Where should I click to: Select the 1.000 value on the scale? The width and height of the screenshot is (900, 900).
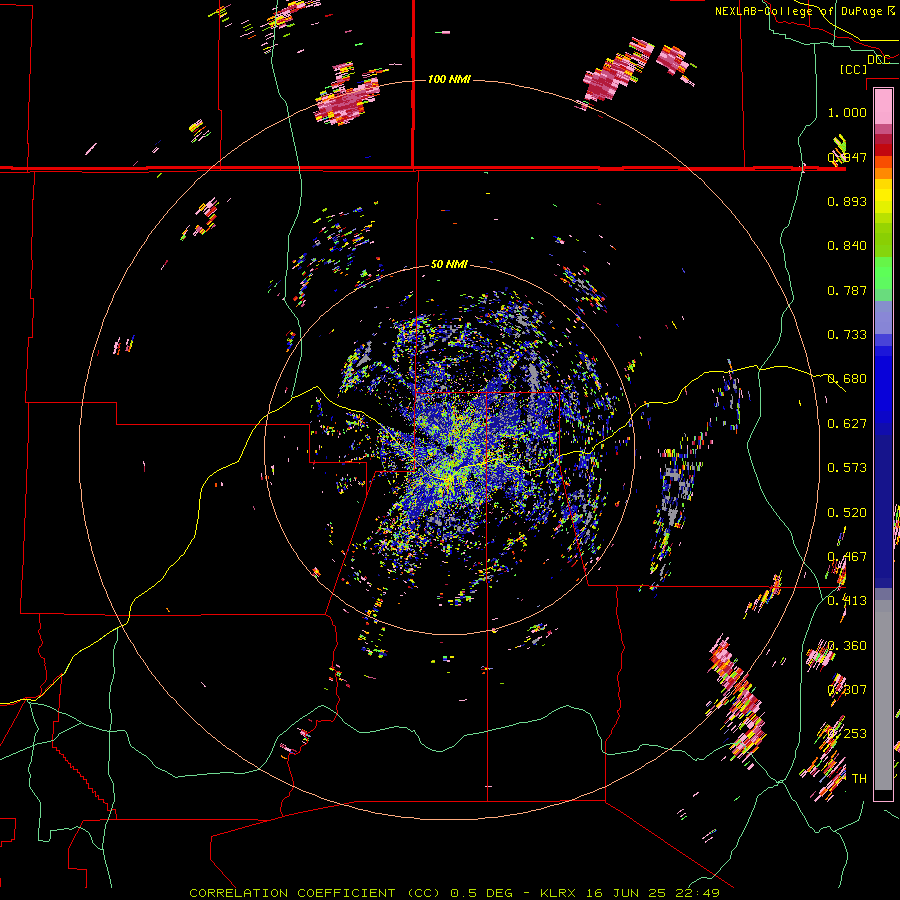tap(847, 112)
